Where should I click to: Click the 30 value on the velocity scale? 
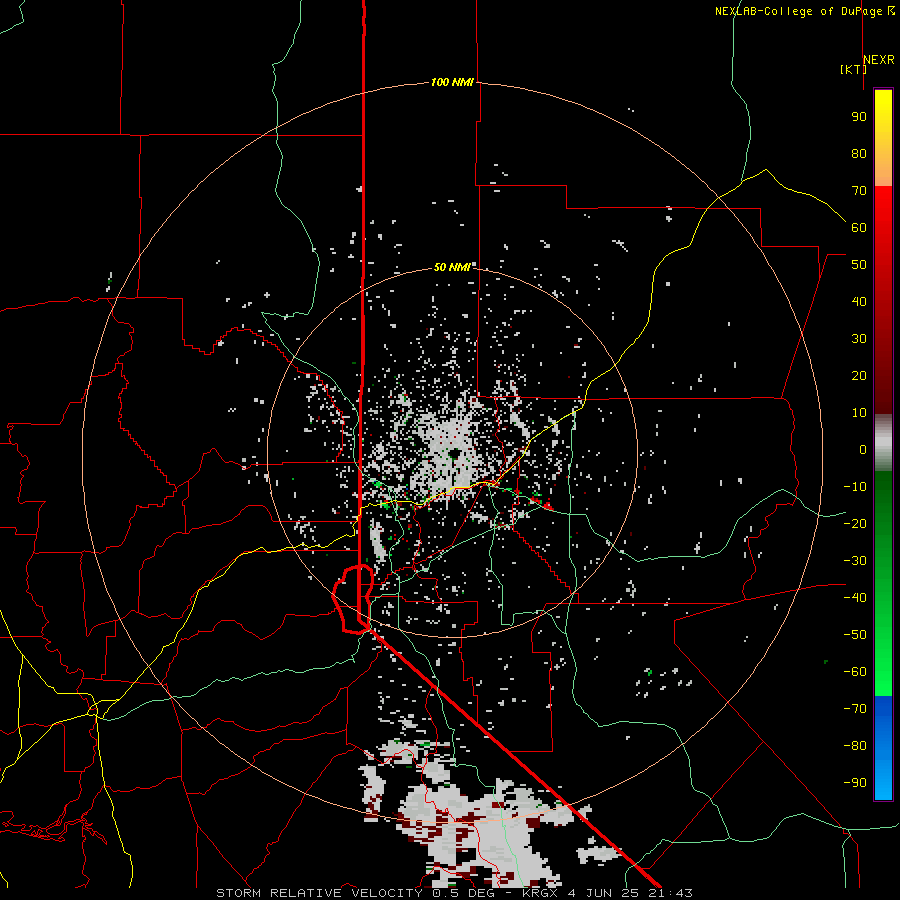[859, 339]
